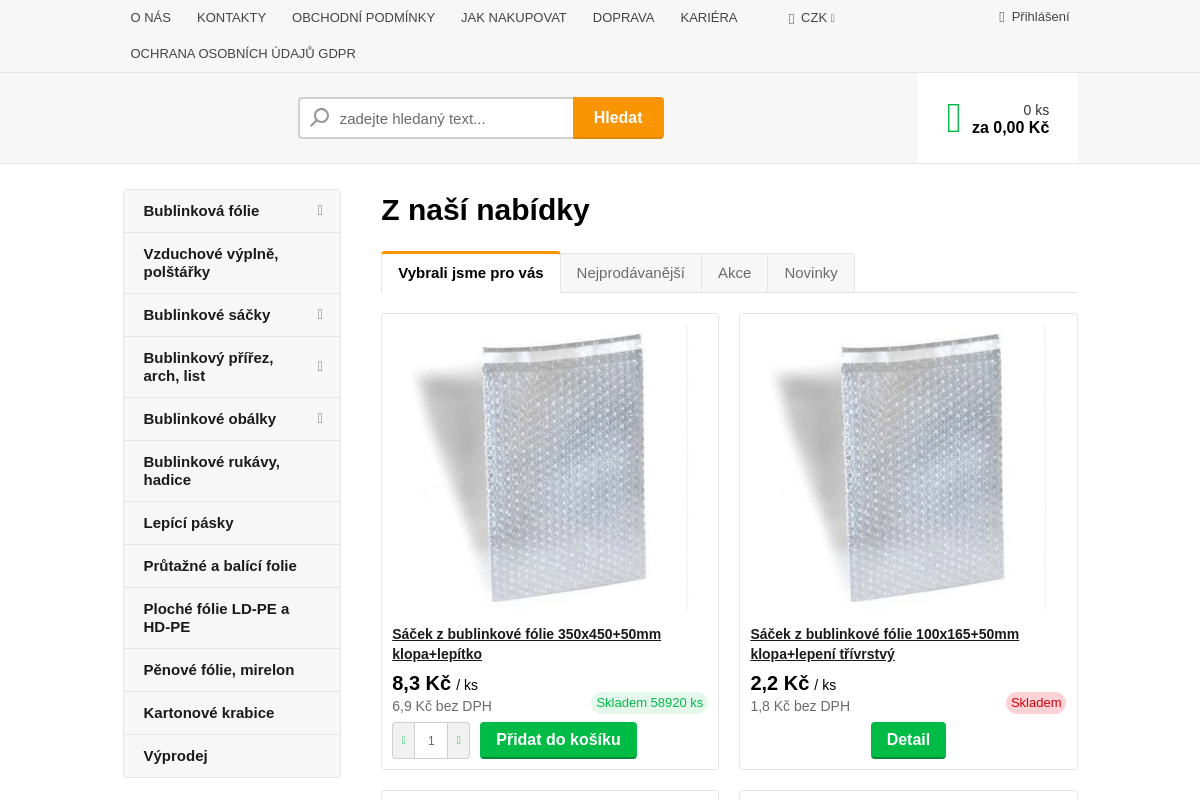Click the plus icon to increase quantity

tap(459, 740)
